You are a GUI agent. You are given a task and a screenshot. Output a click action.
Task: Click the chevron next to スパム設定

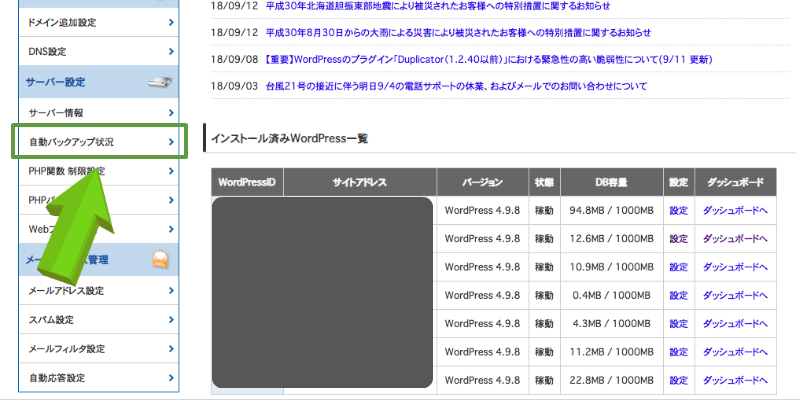(x=171, y=320)
